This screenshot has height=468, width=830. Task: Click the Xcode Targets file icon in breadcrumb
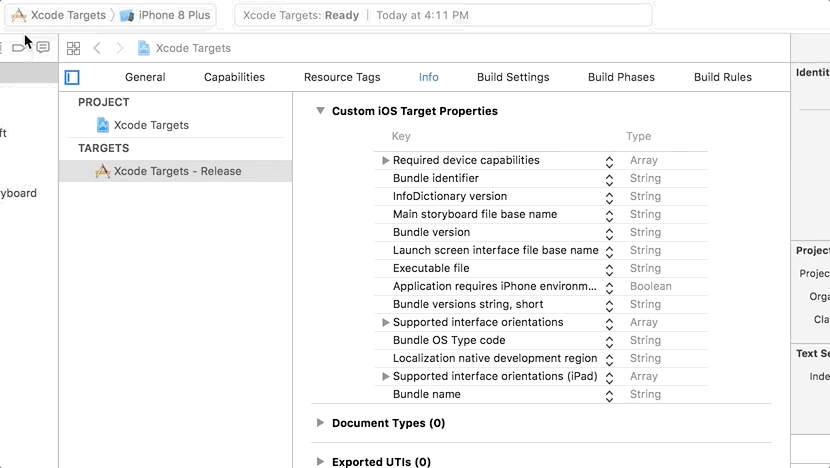pyautogui.click(x=144, y=48)
